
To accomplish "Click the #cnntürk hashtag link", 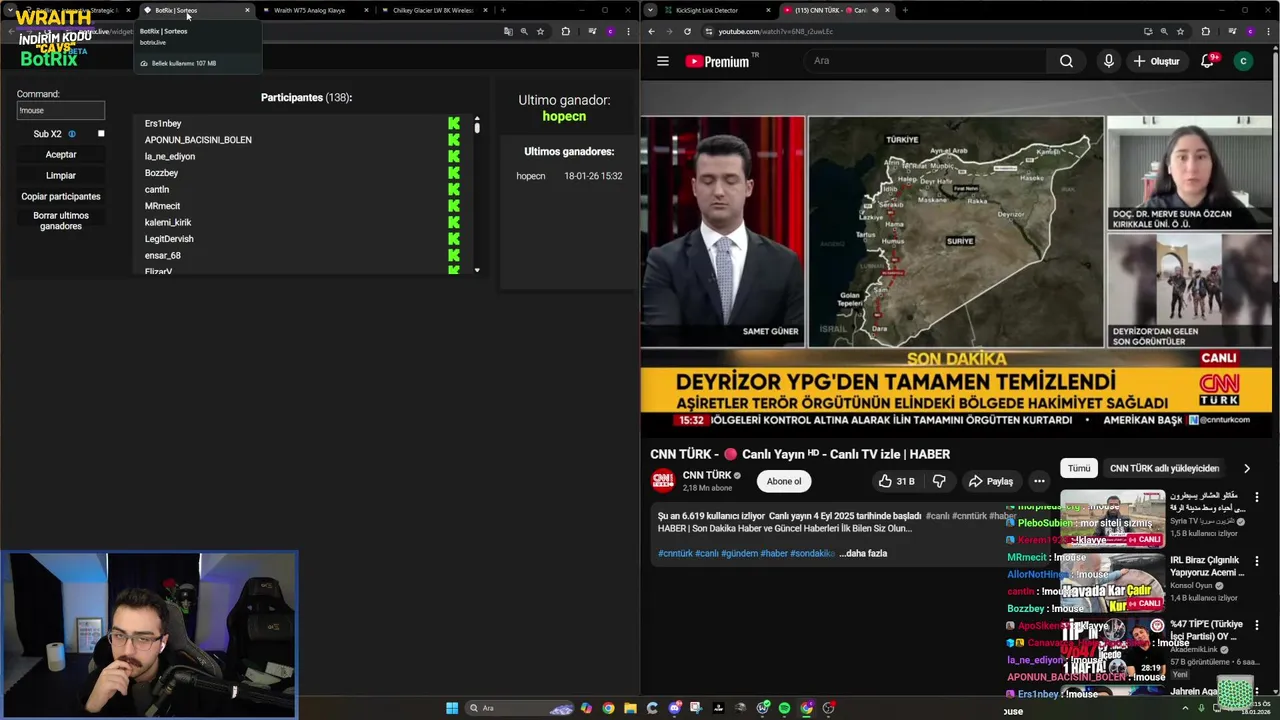I will point(675,553).
